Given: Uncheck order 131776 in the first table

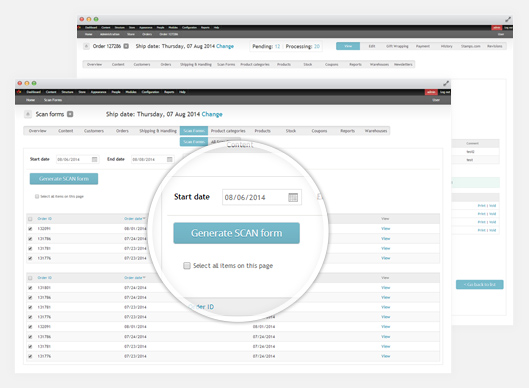Looking at the screenshot, I should pos(30,258).
